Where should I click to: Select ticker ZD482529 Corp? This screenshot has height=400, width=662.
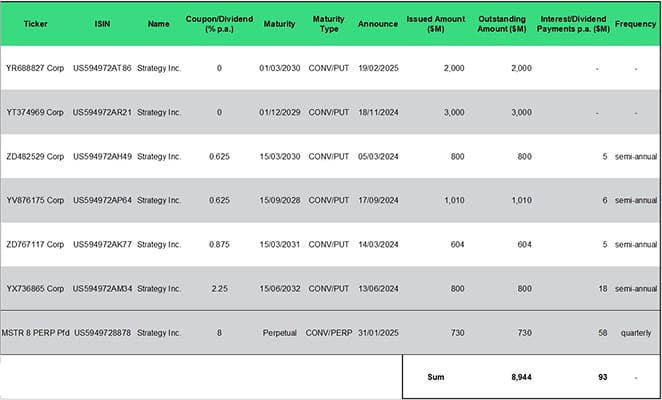click(x=35, y=156)
